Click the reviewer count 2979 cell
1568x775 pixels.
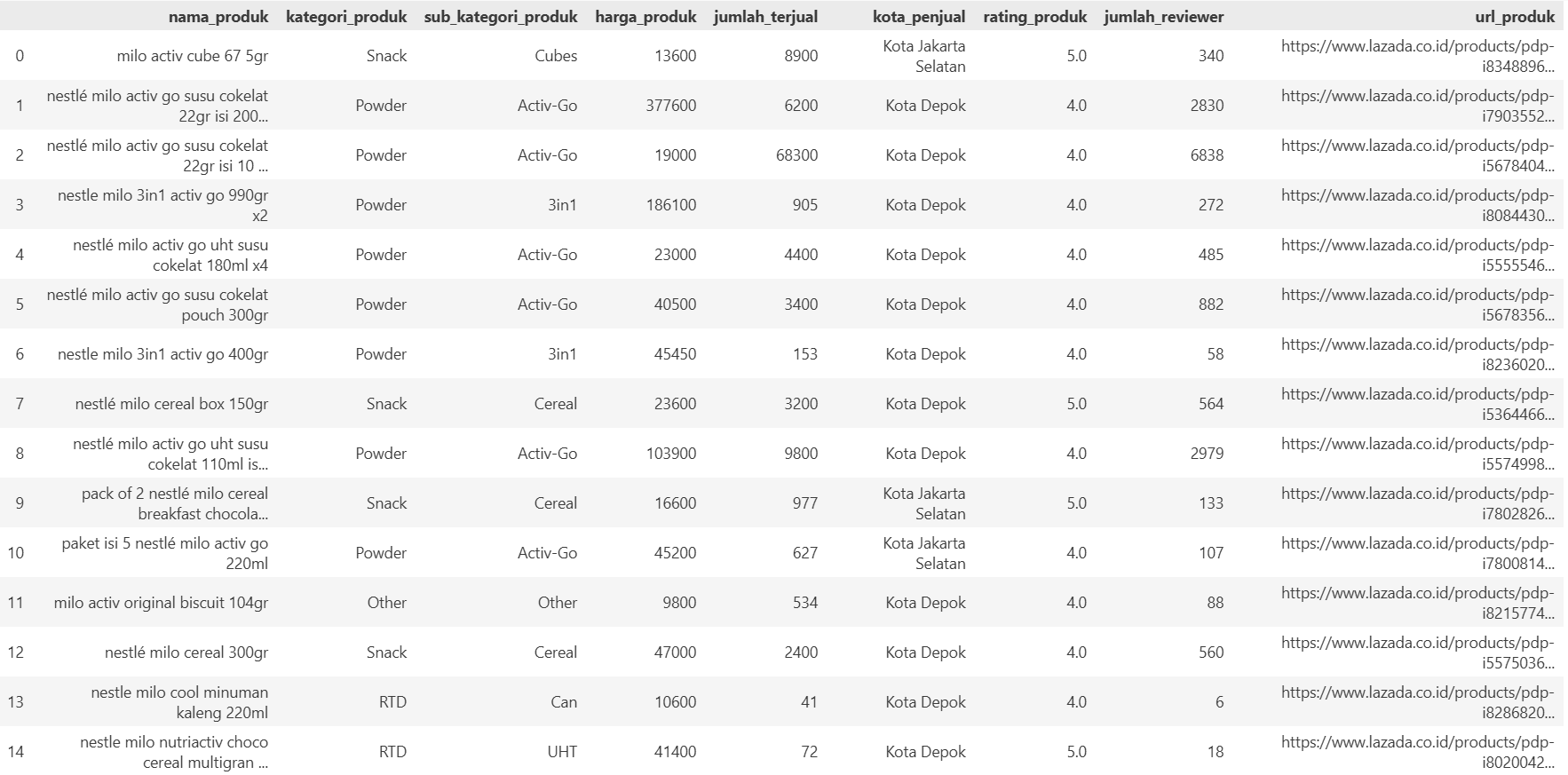tap(1207, 454)
